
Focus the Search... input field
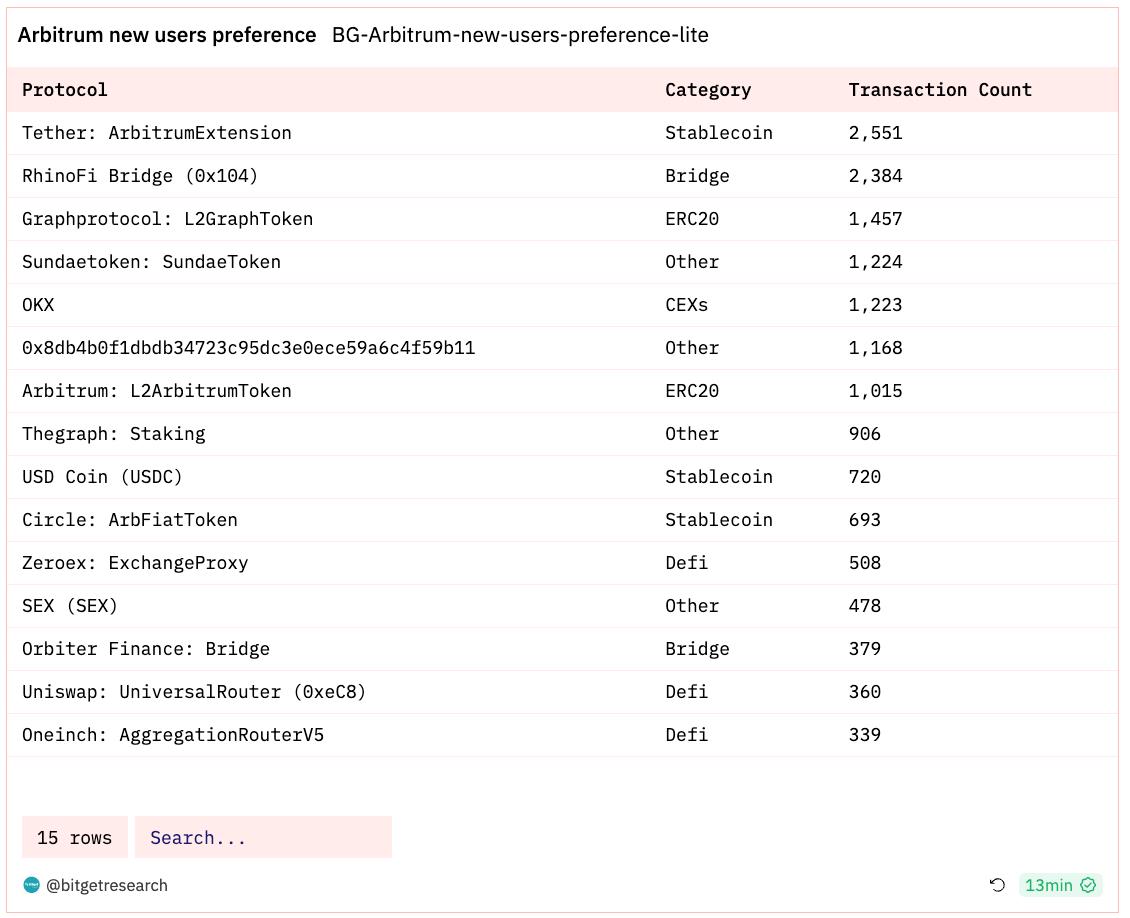click(x=263, y=837)
